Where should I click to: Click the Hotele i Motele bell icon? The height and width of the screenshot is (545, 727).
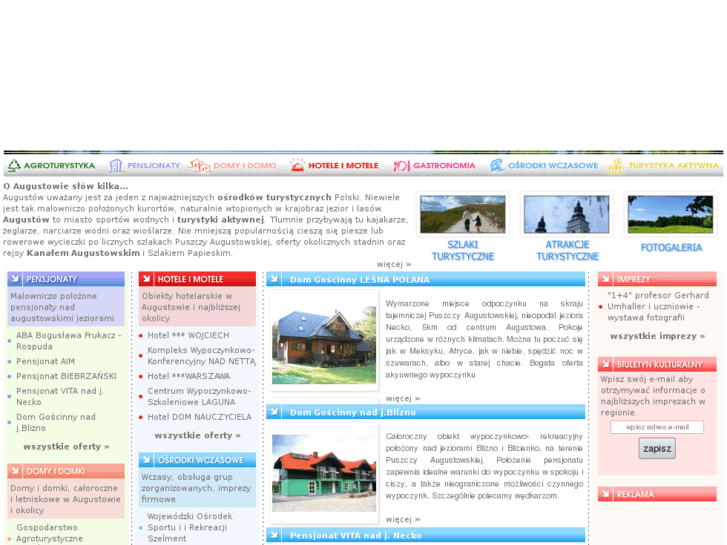(x=297, y=165)
